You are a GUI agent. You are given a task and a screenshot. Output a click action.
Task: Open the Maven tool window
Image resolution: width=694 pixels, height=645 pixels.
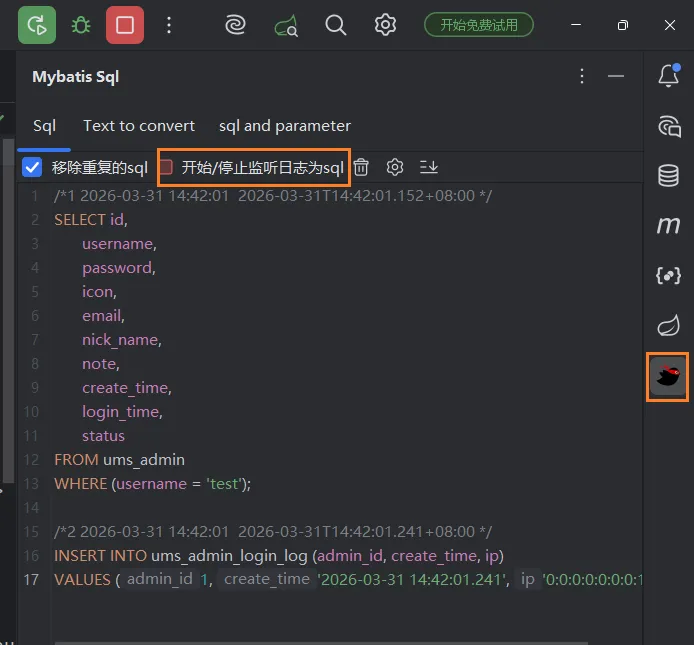(x=668, y=226)
